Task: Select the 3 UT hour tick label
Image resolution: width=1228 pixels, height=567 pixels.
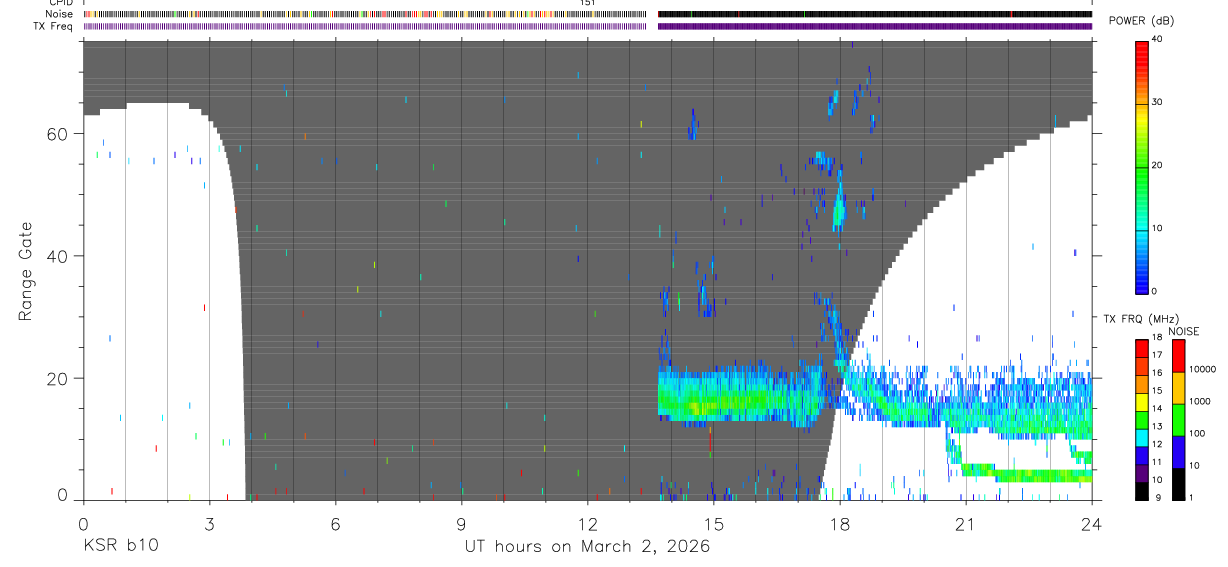Action: click(x=209, y=523)
